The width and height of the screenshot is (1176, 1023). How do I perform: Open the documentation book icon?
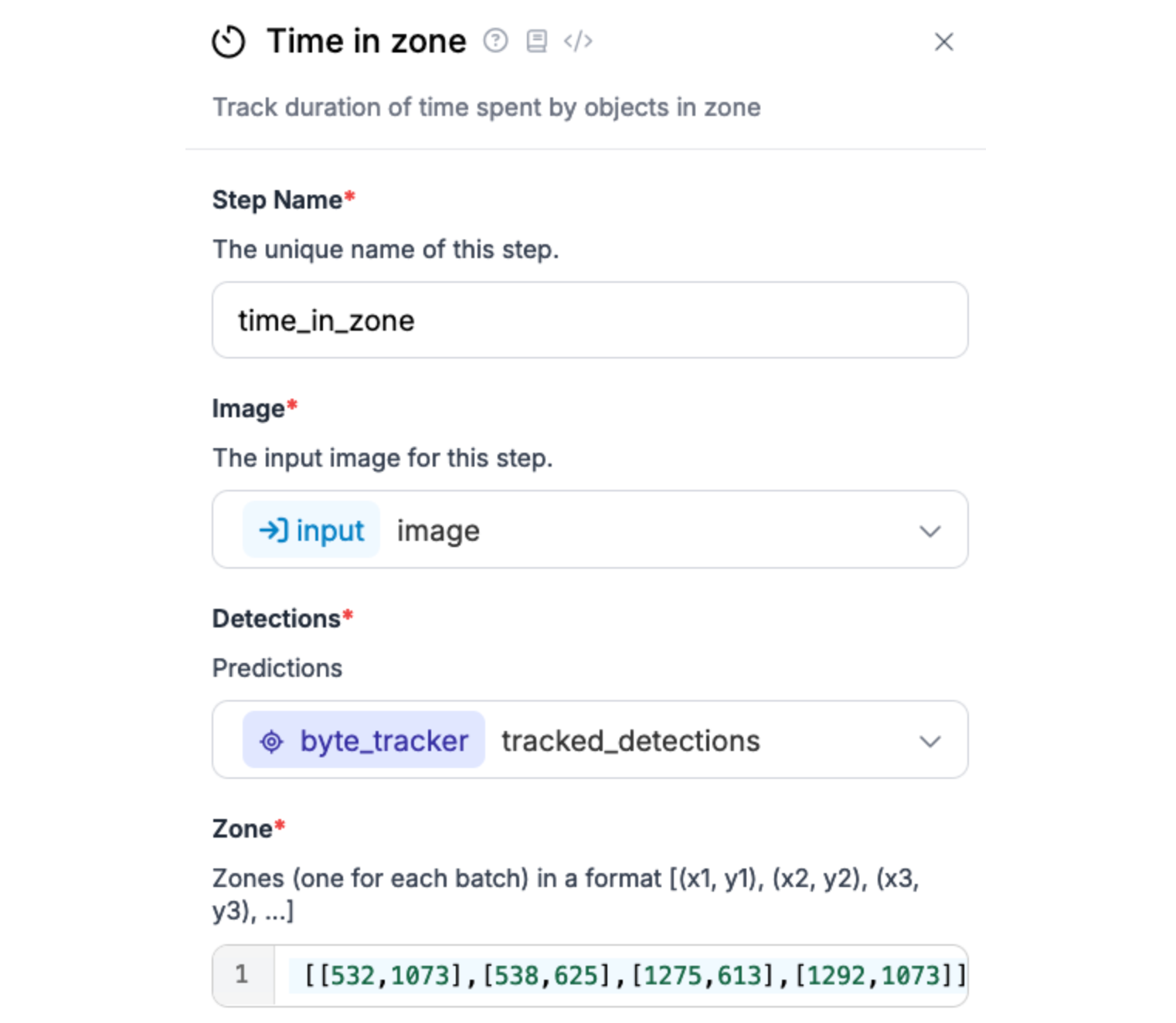[536, 41]
